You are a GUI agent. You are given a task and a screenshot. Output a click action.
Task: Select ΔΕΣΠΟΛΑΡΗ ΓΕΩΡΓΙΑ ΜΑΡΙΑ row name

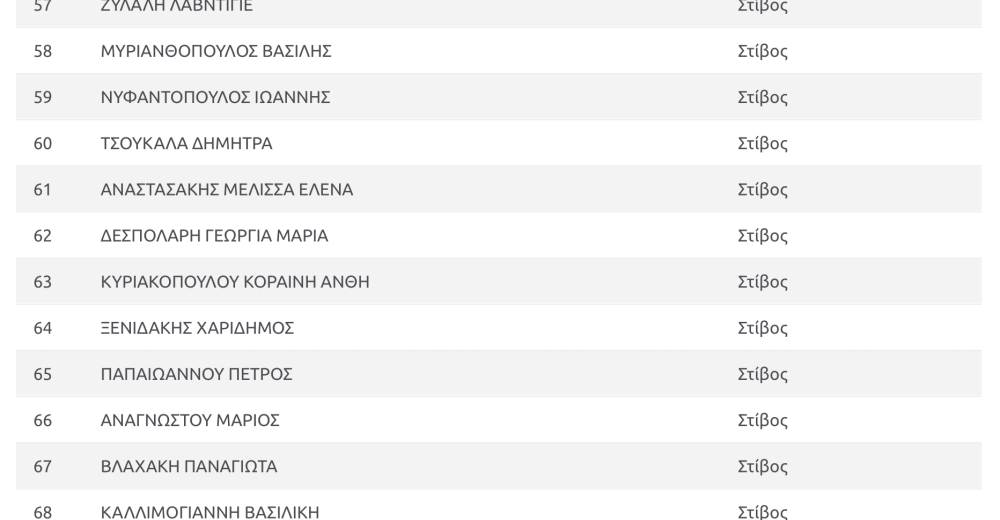click(214, 235)
